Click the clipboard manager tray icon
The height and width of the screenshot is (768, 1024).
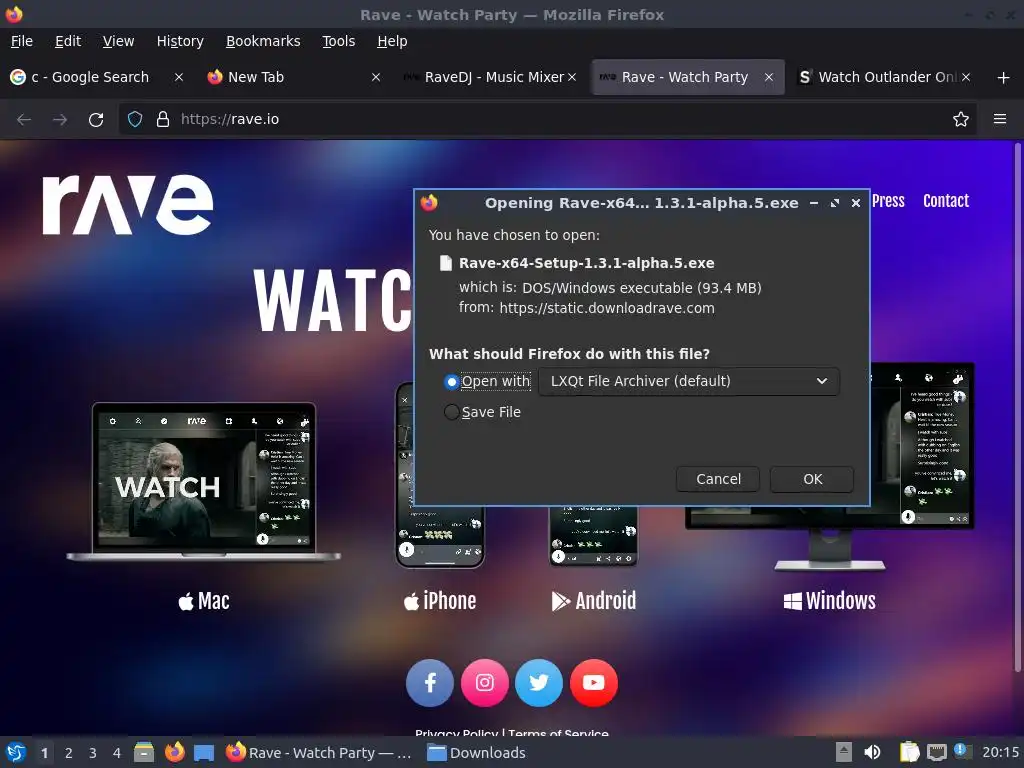coord(909,752)
